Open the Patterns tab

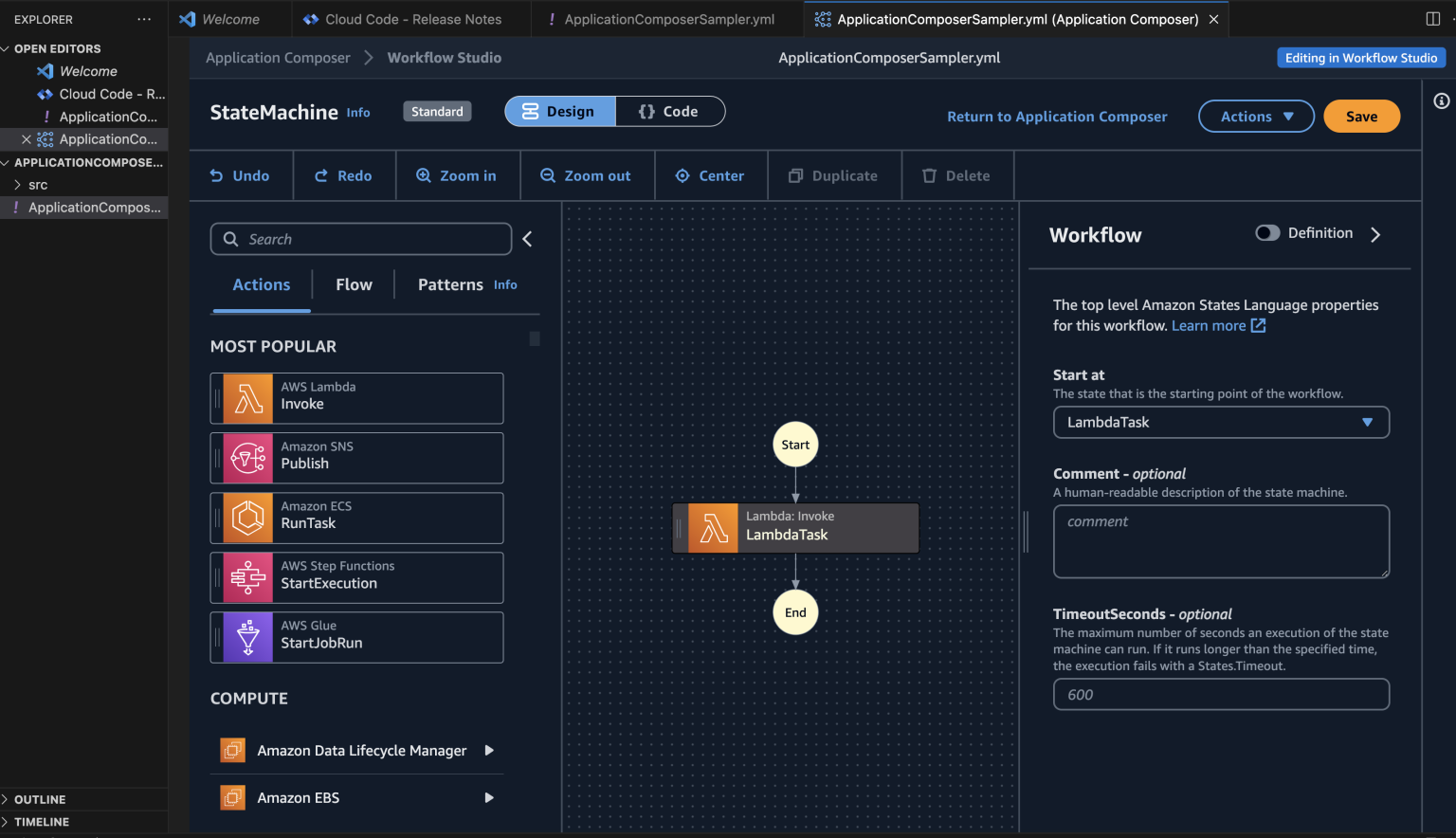pyautogui.click(x=450, y=284)
